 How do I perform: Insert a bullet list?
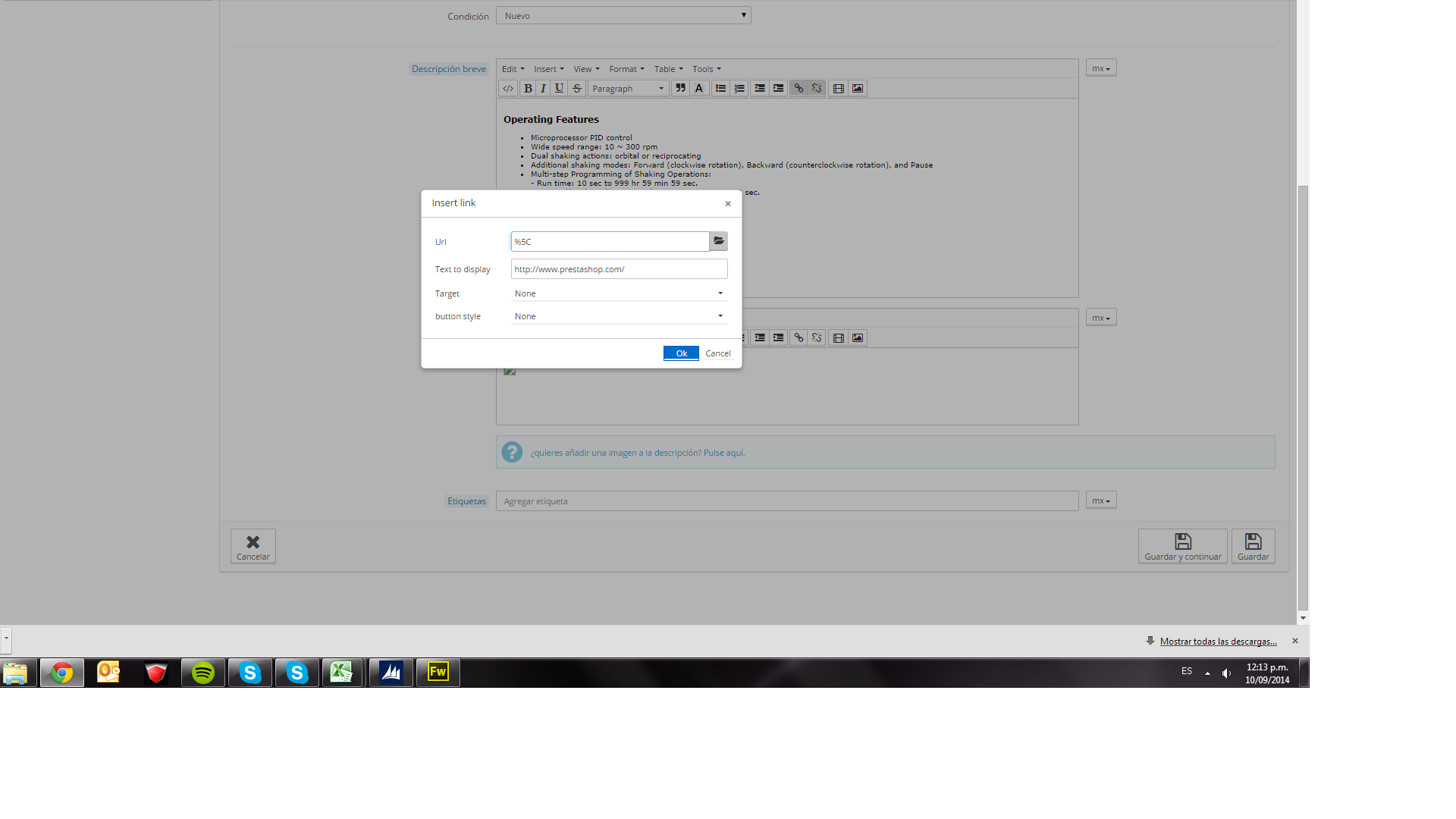[x=720, y=89]
